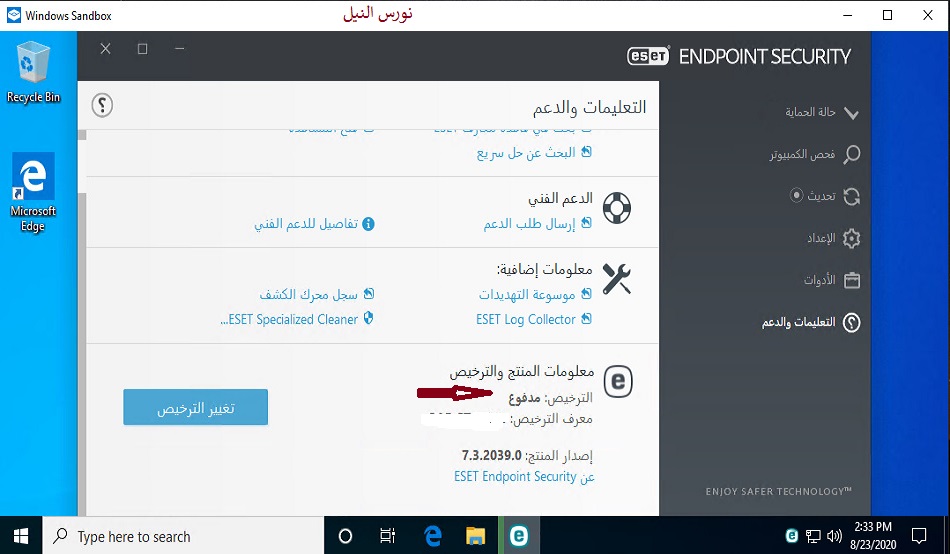Open the Submit support request link
This screenshot has width=950, height=554.
pos(528,224)
